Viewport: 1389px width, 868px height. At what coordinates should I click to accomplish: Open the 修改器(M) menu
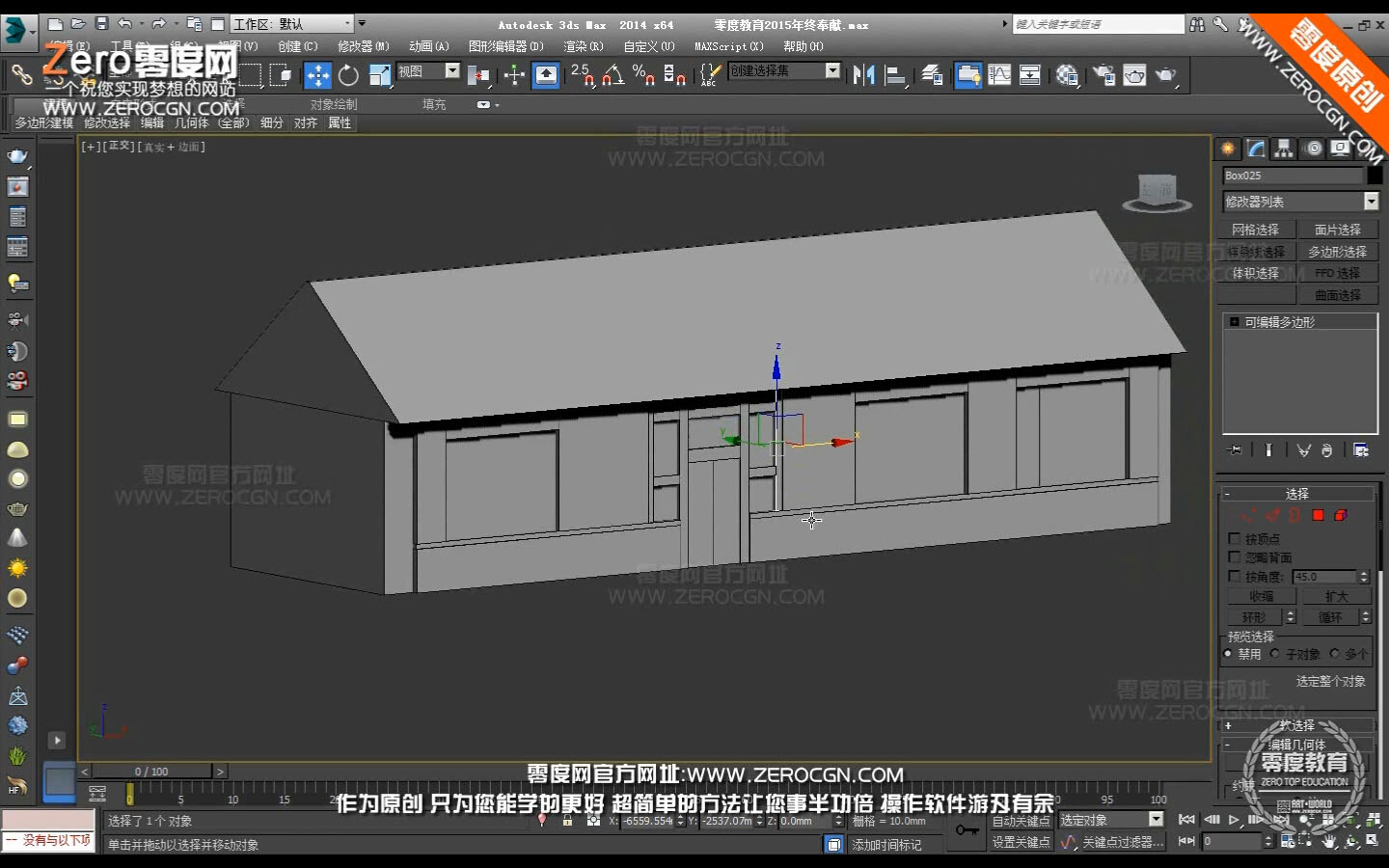[364, 46]
